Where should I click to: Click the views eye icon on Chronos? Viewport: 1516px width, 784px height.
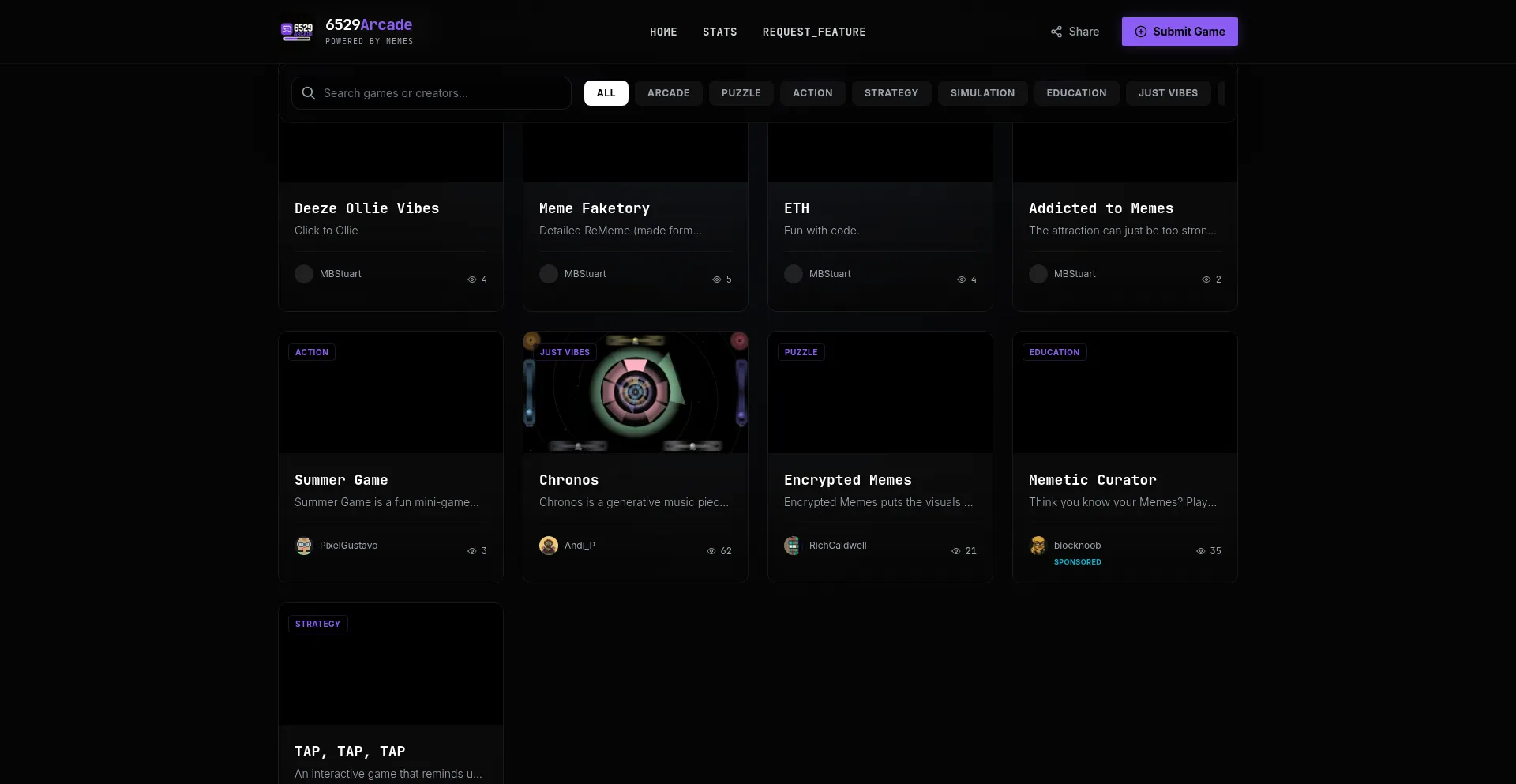711,551
